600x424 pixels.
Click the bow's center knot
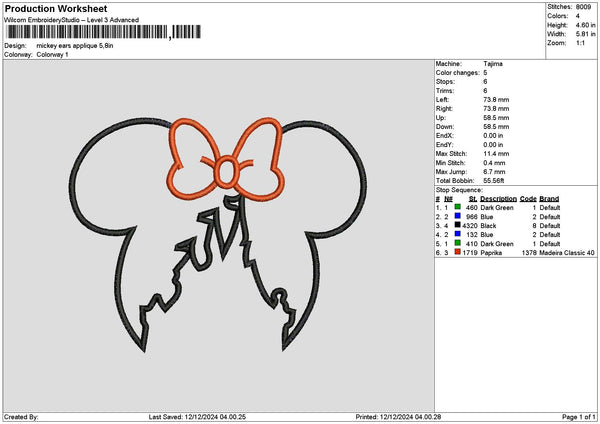click(227, 172)
